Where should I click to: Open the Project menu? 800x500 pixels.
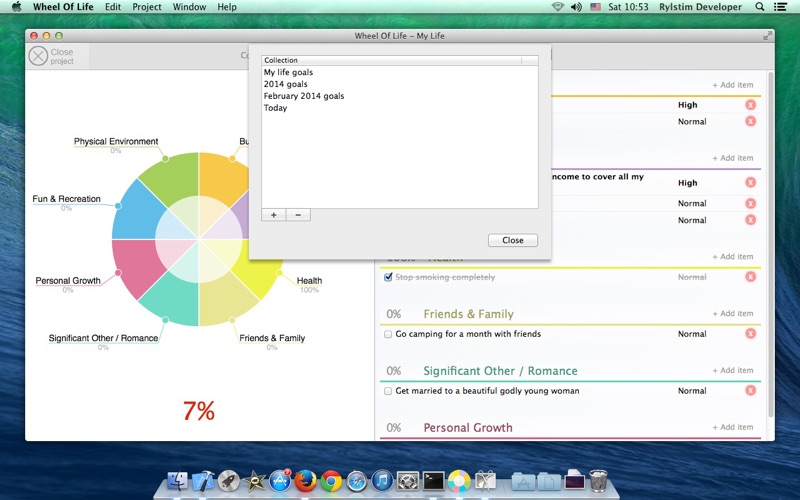click(147, 7)
